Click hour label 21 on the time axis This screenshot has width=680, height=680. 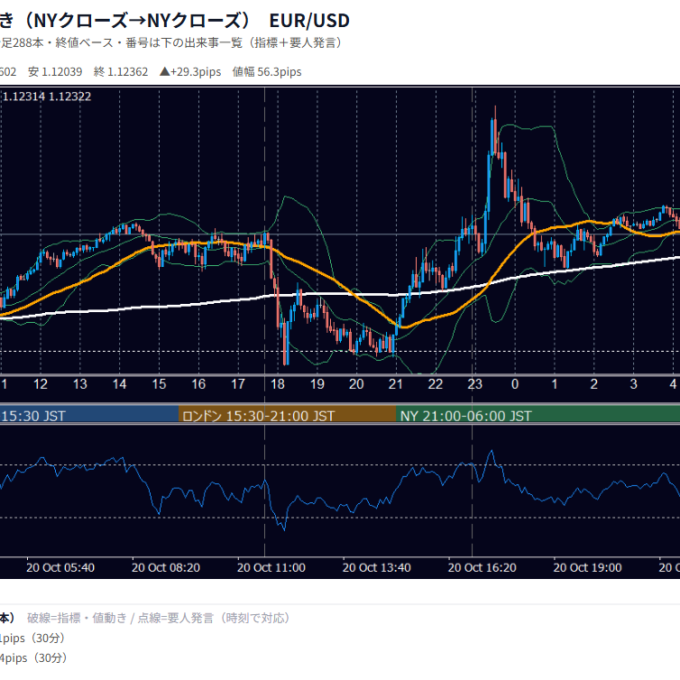pyautogui.click(x=396, y=384)
